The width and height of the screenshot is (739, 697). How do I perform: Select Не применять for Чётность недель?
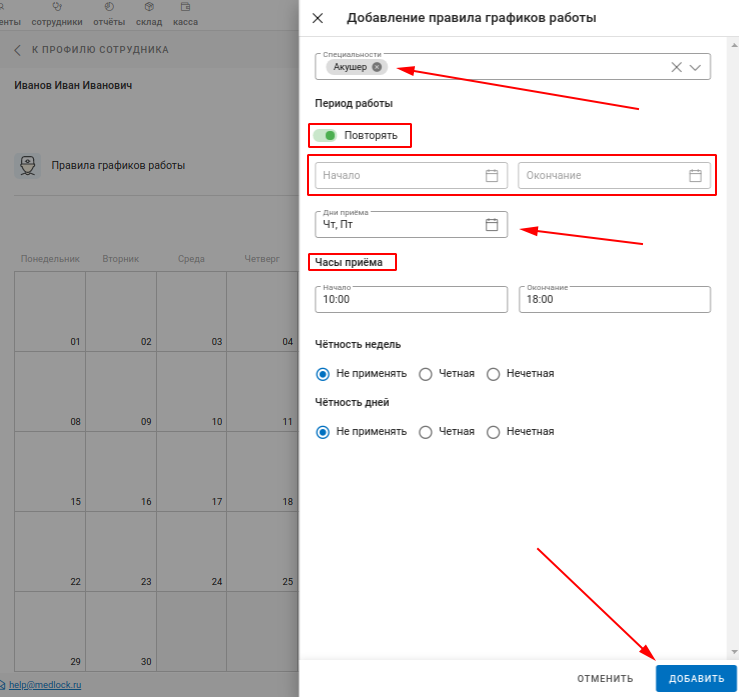[323, 374]
